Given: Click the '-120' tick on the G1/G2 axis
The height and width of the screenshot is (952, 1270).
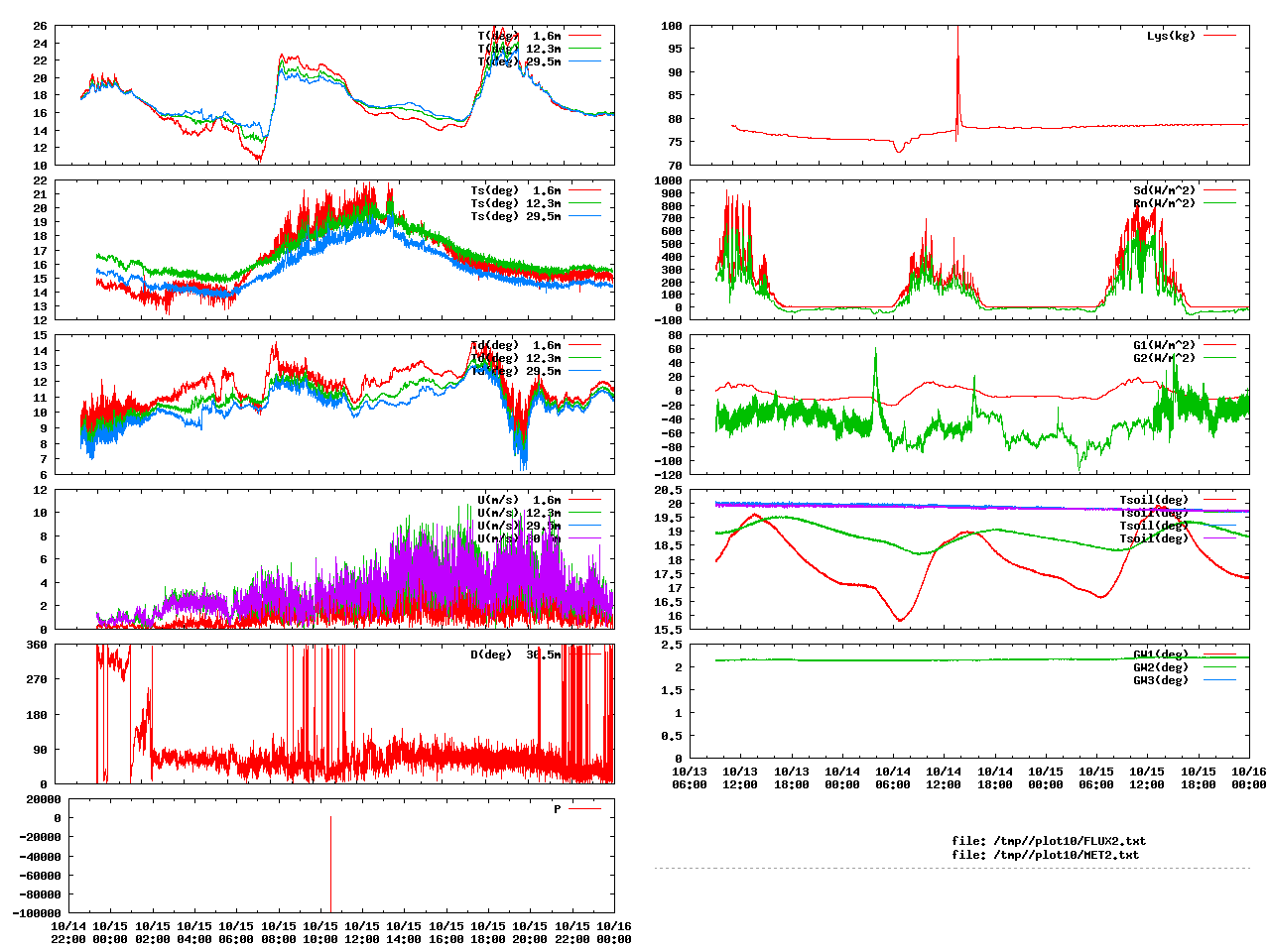Looking at the screenshot, I should pos(668,474).
